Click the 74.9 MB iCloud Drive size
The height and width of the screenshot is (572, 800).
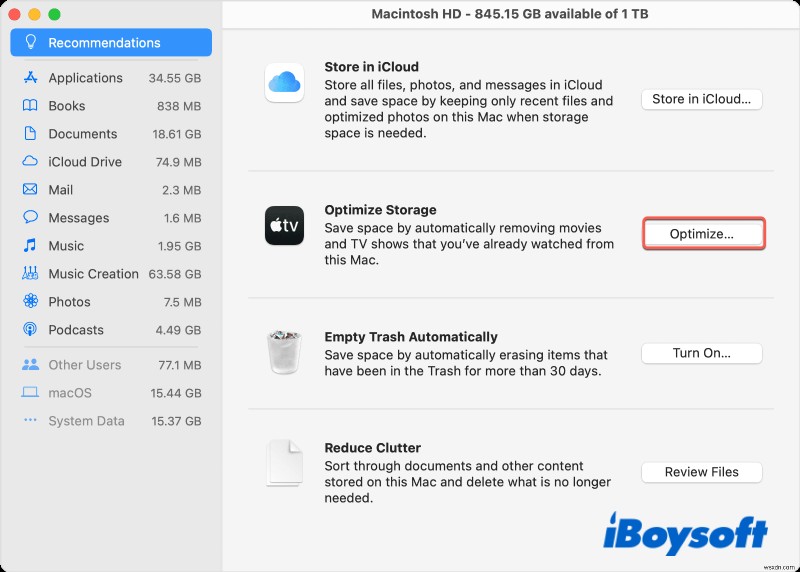click(178, 162)
